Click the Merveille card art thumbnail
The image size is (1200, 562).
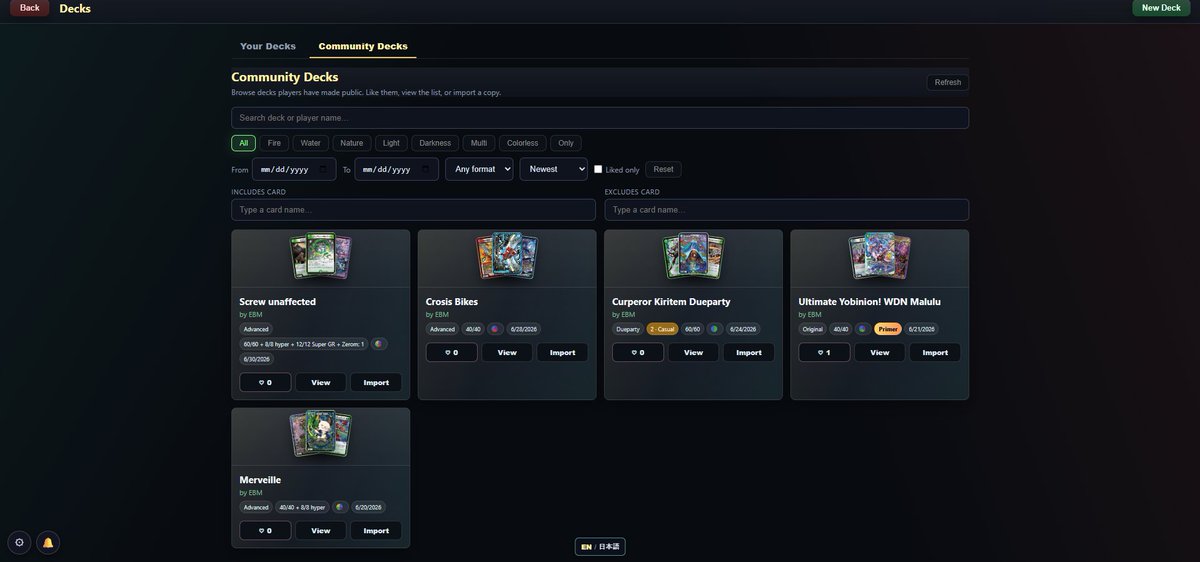[320, 434]
